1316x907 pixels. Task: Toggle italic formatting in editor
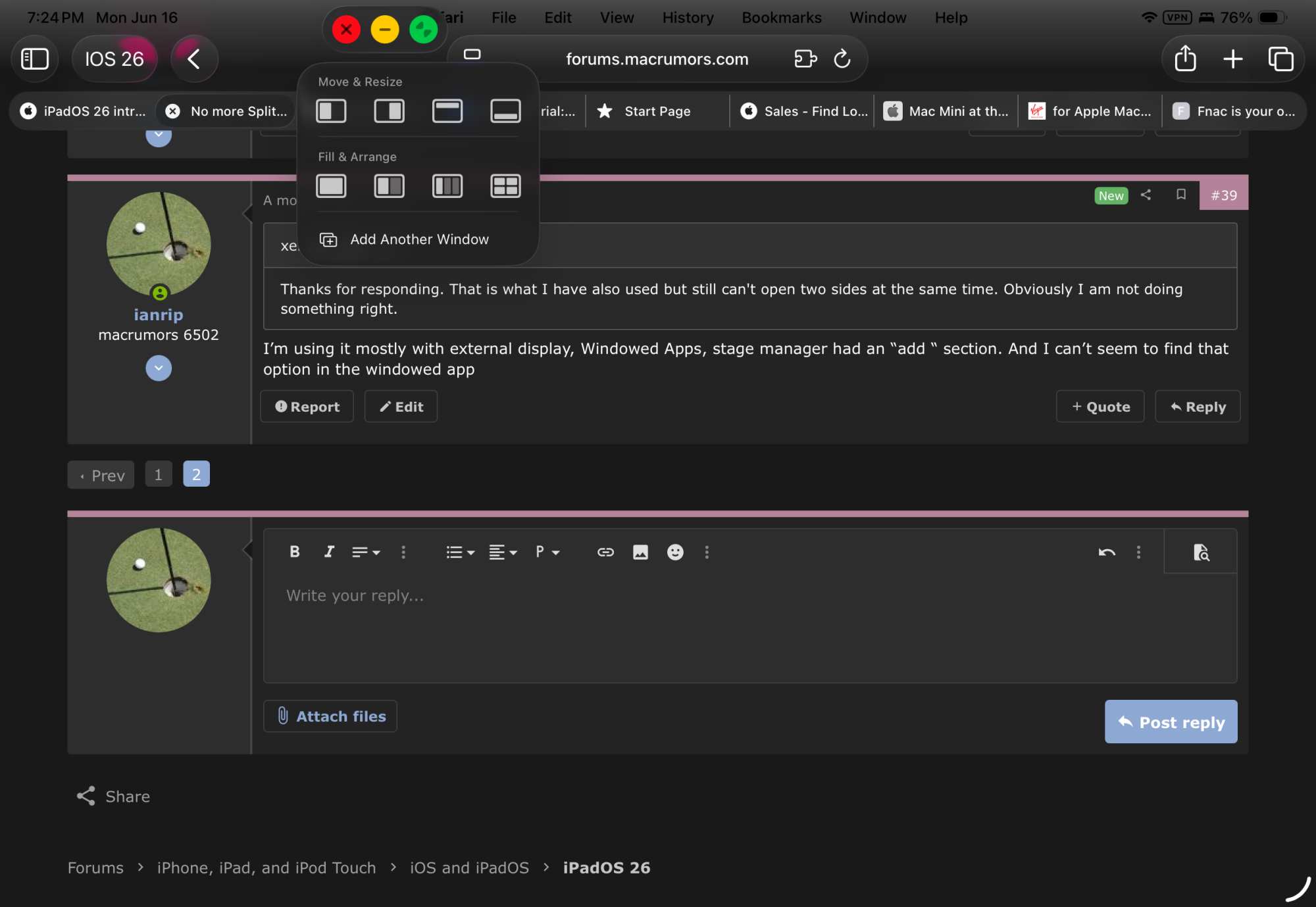tap(329, 552)
